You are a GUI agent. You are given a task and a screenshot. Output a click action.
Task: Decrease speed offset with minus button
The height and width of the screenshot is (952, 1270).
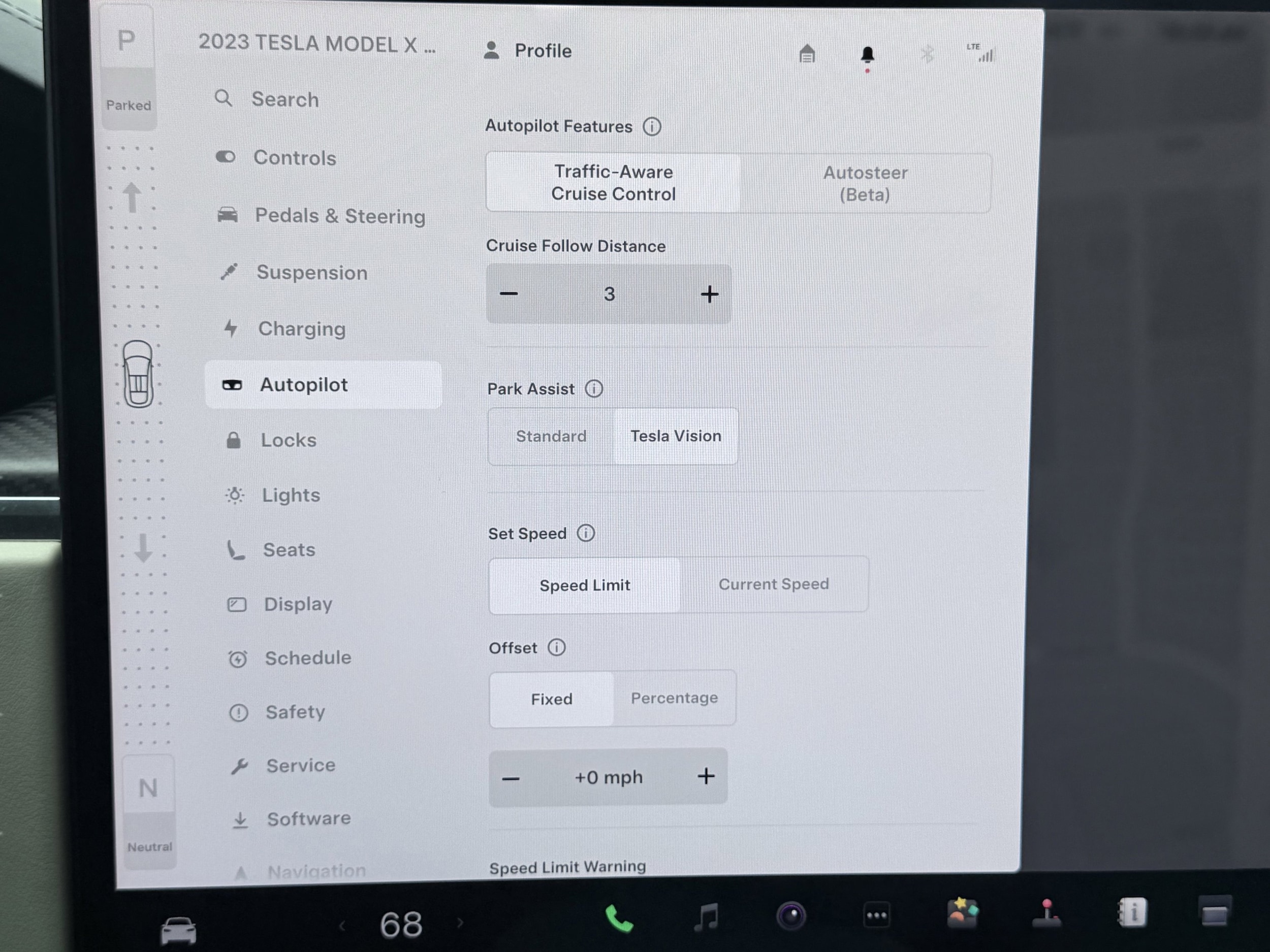pos(511,779)
